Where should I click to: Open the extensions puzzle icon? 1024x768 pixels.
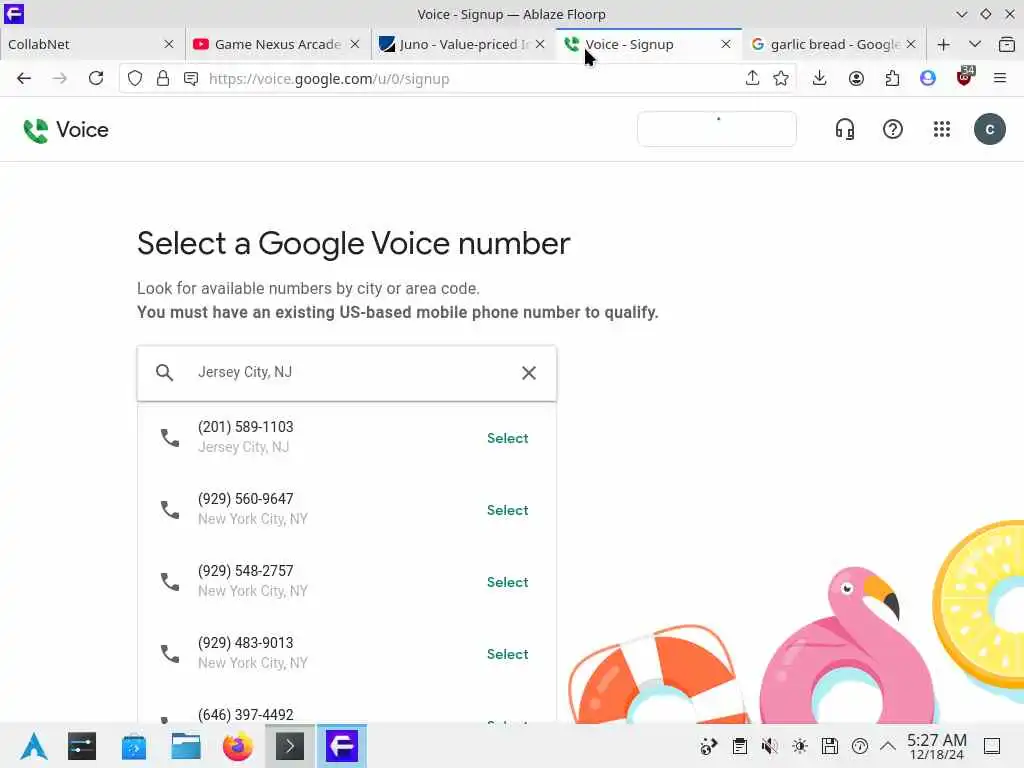892,78
